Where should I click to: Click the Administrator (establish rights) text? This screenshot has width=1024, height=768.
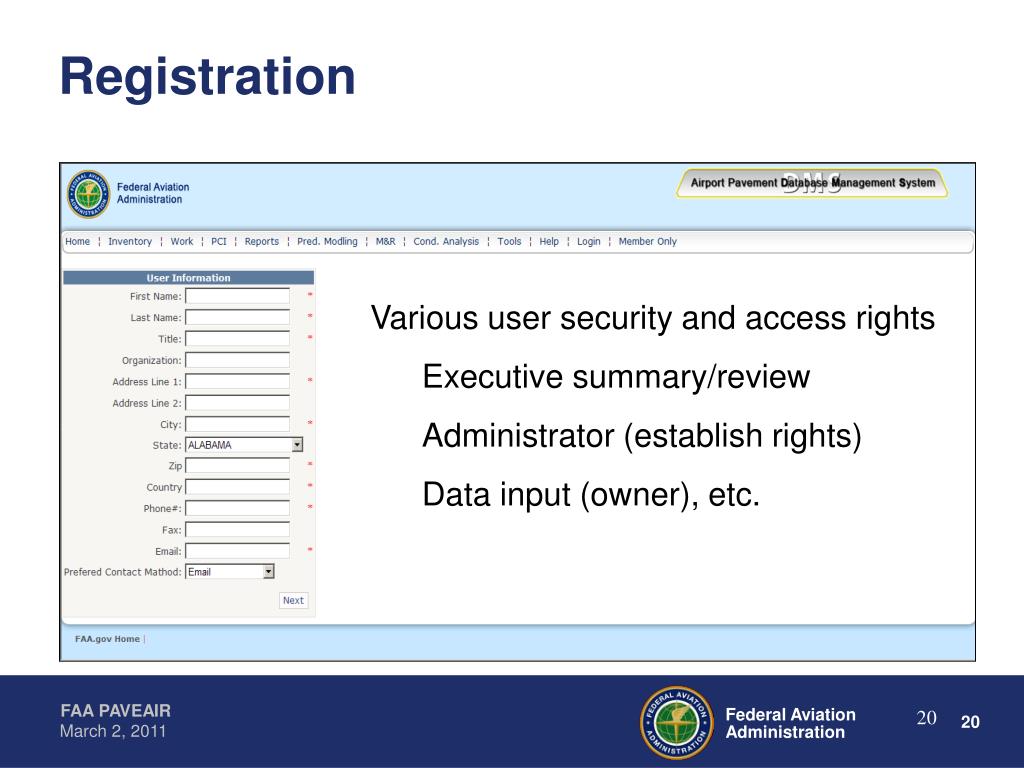(642, 436)
